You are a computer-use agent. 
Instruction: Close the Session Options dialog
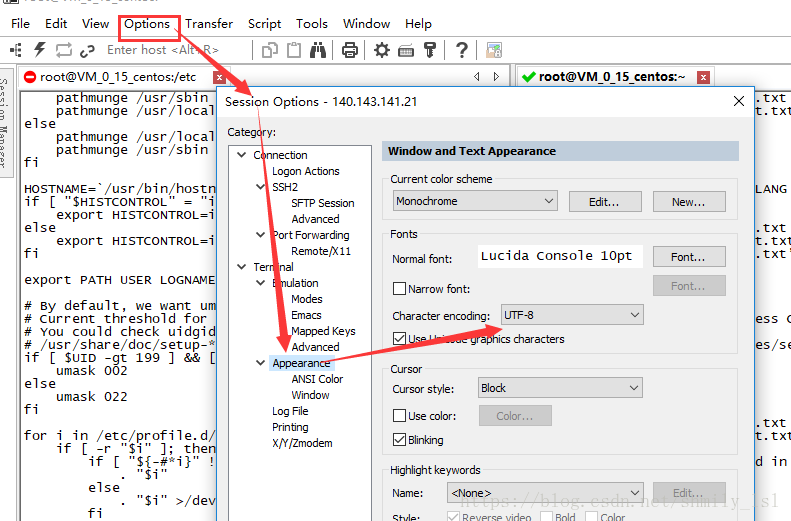click(739, 101)
